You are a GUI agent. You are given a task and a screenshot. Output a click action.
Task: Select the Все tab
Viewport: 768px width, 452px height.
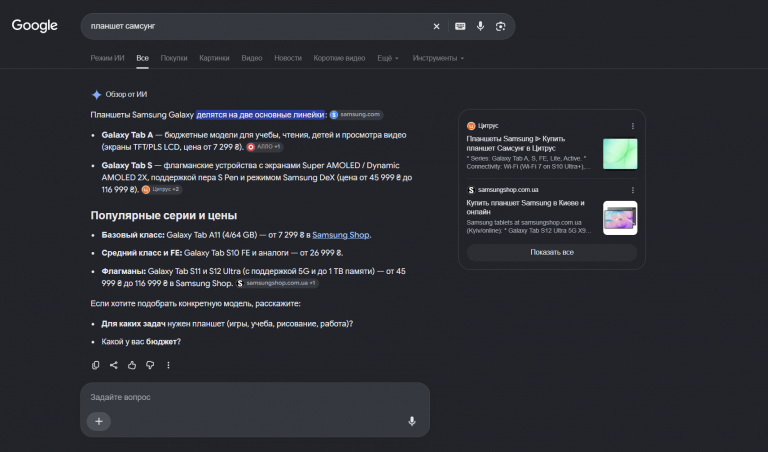tap(143, 58)
